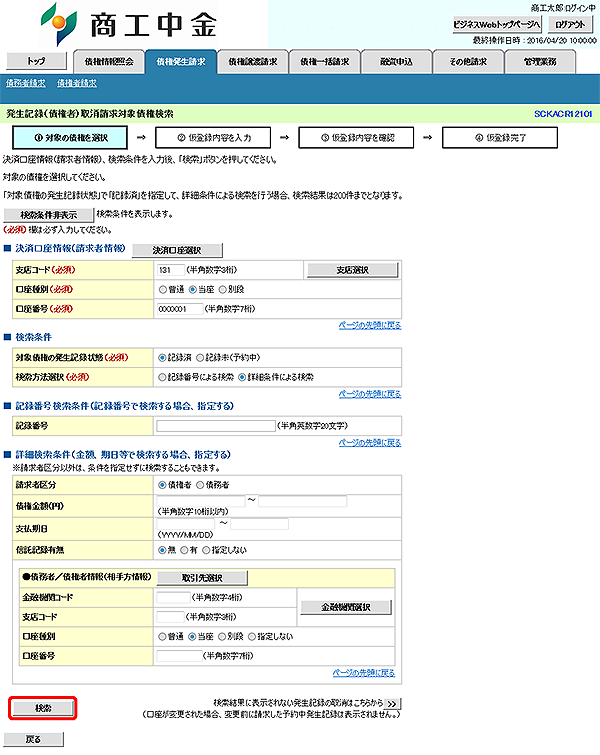Click the 商工中金 logo
Viewport: 600px width, 755px height.
(129, 24)
